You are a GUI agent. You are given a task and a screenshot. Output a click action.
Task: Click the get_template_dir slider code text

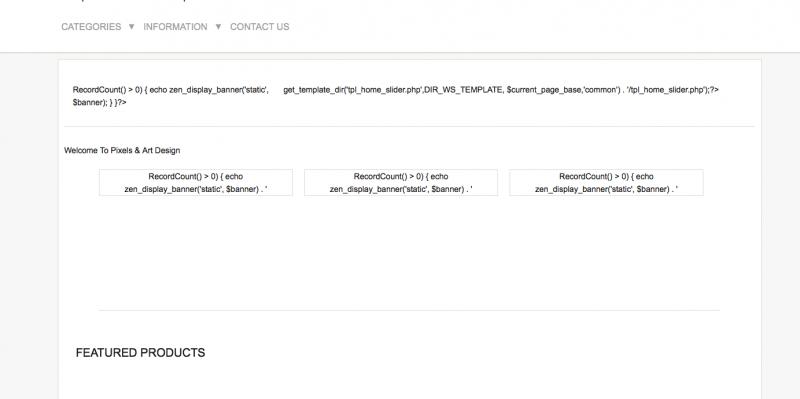501,90
